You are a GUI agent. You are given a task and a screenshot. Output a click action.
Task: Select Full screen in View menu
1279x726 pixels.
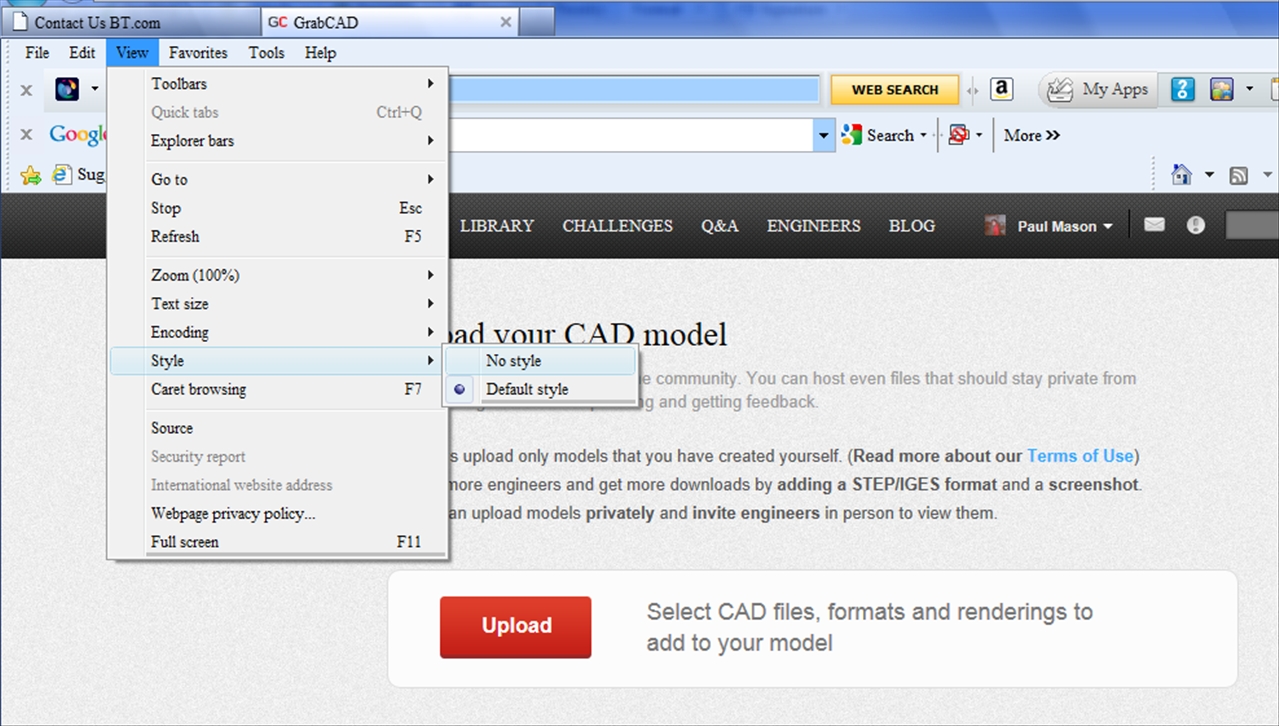tap(278, 542)
